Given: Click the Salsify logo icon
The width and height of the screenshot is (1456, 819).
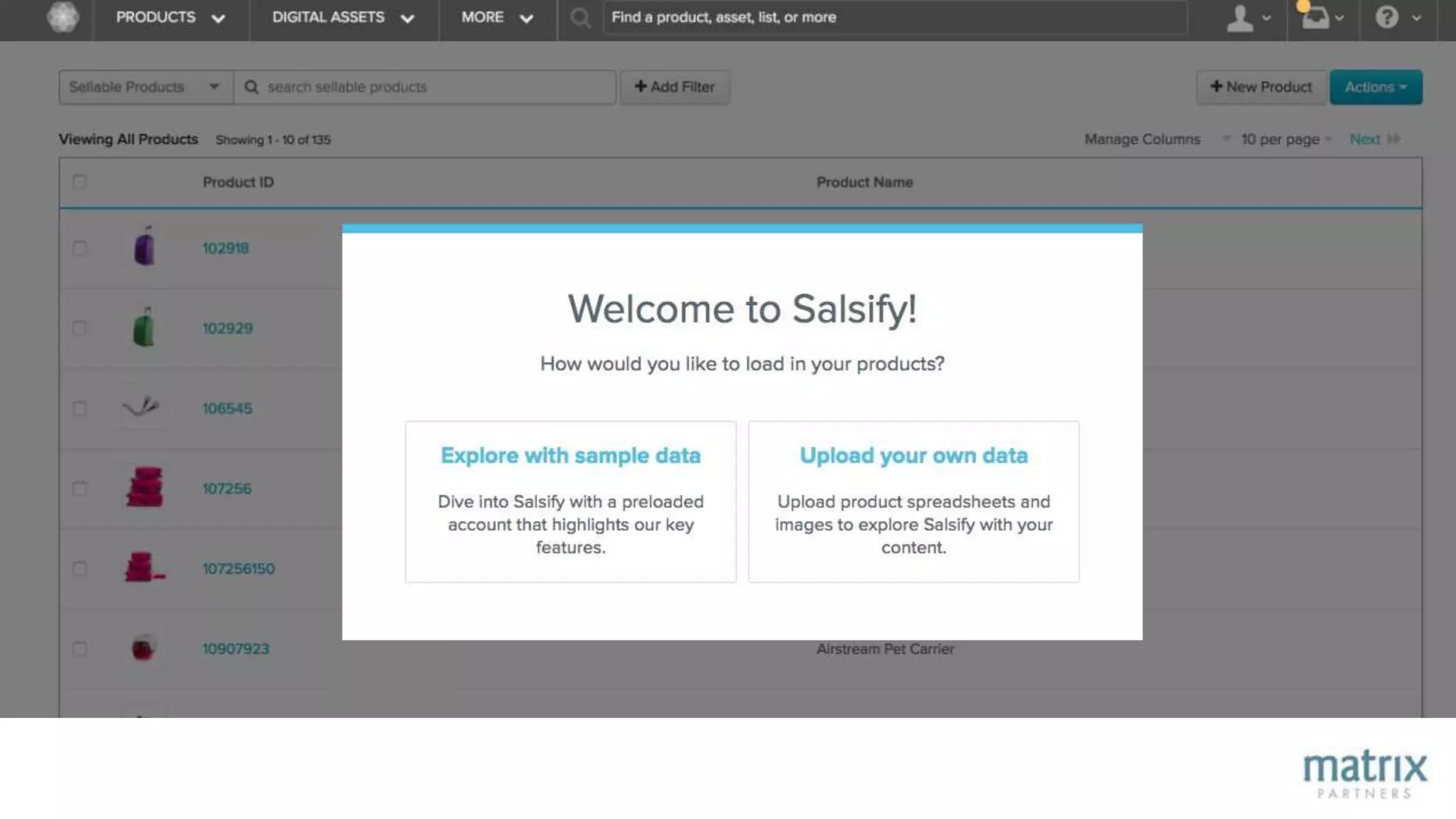Looking at the screenshot, I should [x=63, y=17].
